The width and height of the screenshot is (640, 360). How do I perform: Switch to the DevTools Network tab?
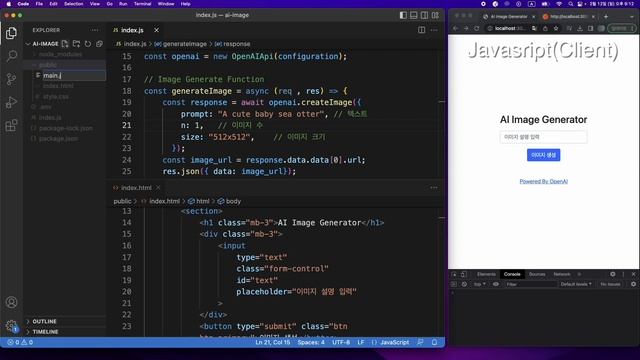[x=562, y=274]
